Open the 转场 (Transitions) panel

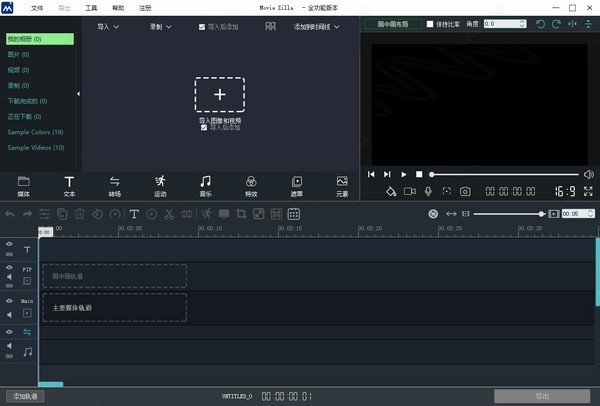coord(115,185)
